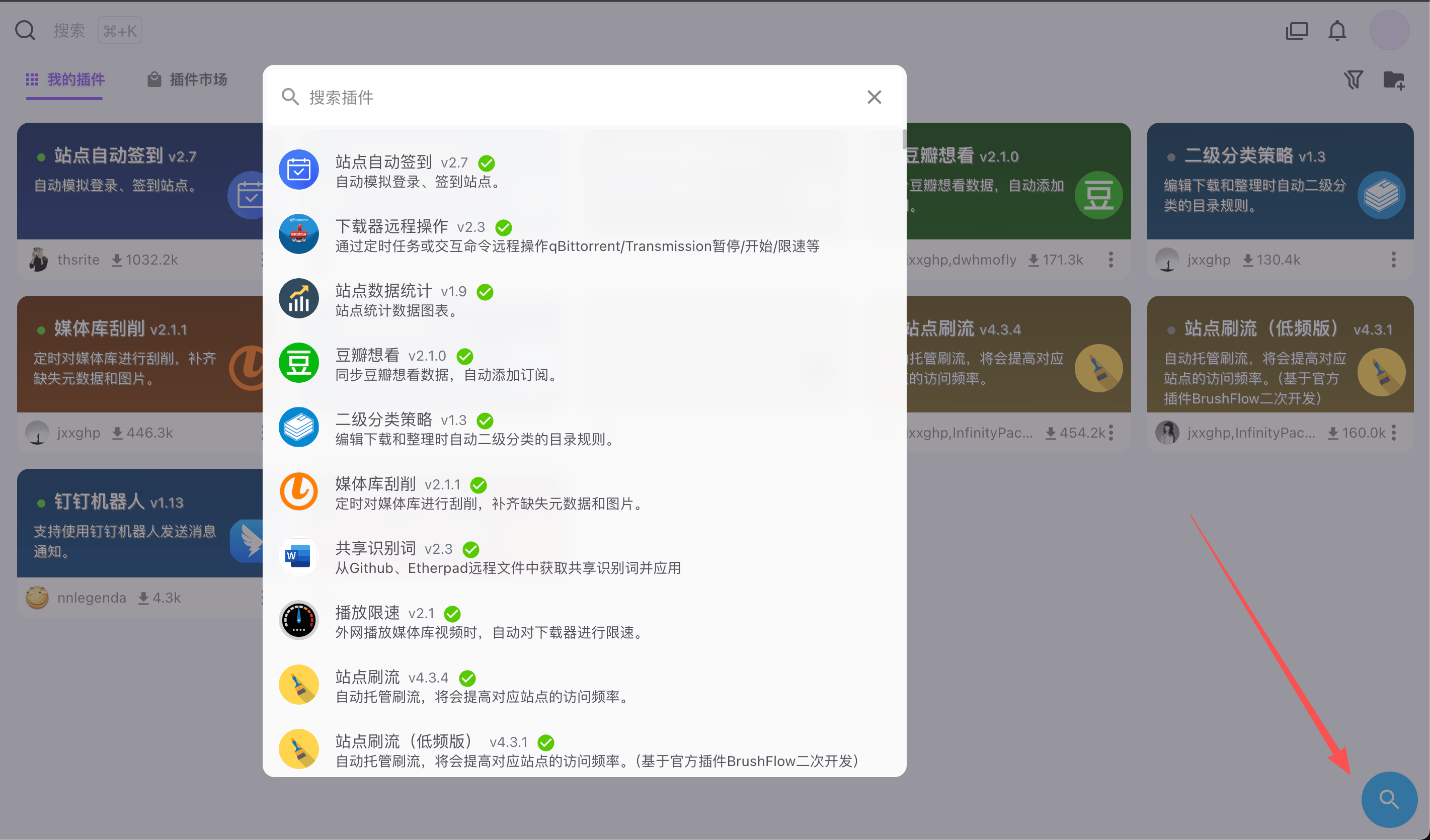Select the 站点自动签到 calendar icon in list
The width and height of the screenshot is (1430, 840).
click(x=298, y=170)
